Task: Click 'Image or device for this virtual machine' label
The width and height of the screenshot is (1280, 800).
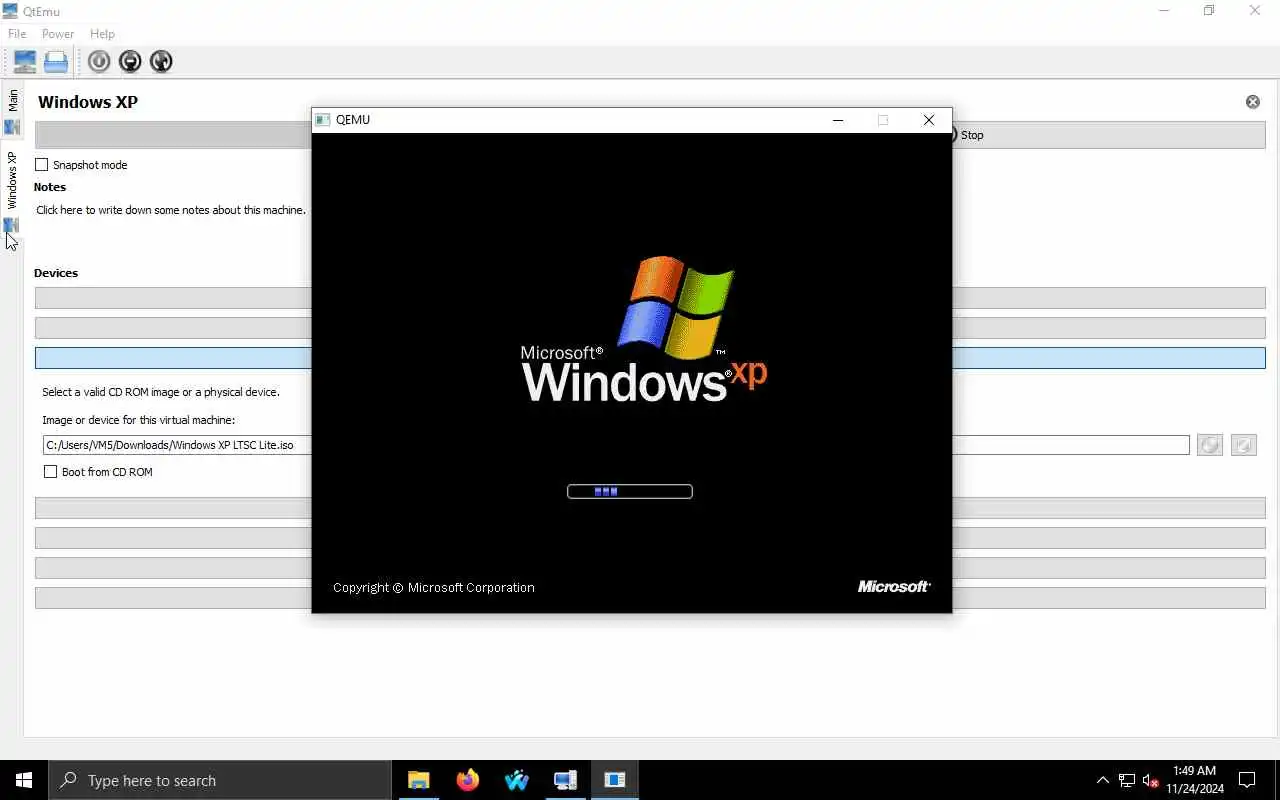Action: tap(139, 420)
